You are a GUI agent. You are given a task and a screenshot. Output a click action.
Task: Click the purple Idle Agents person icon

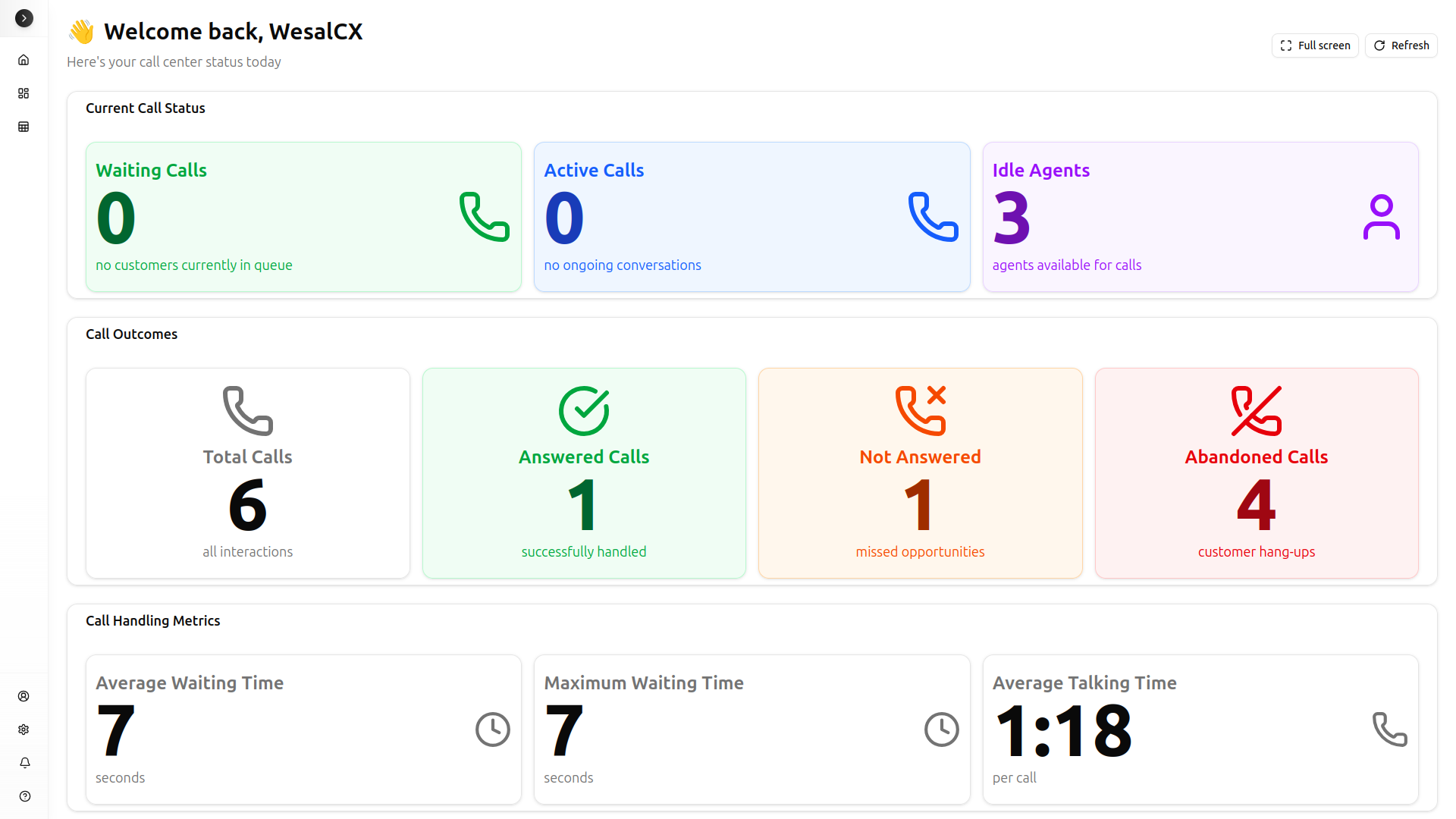pyautogui.click(x=1381, y=217)
